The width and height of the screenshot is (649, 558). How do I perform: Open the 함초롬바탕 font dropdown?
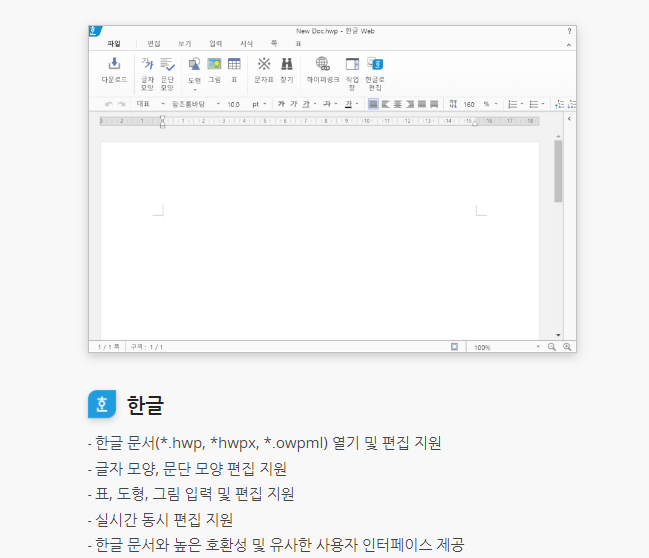click(x=218, y=104)
